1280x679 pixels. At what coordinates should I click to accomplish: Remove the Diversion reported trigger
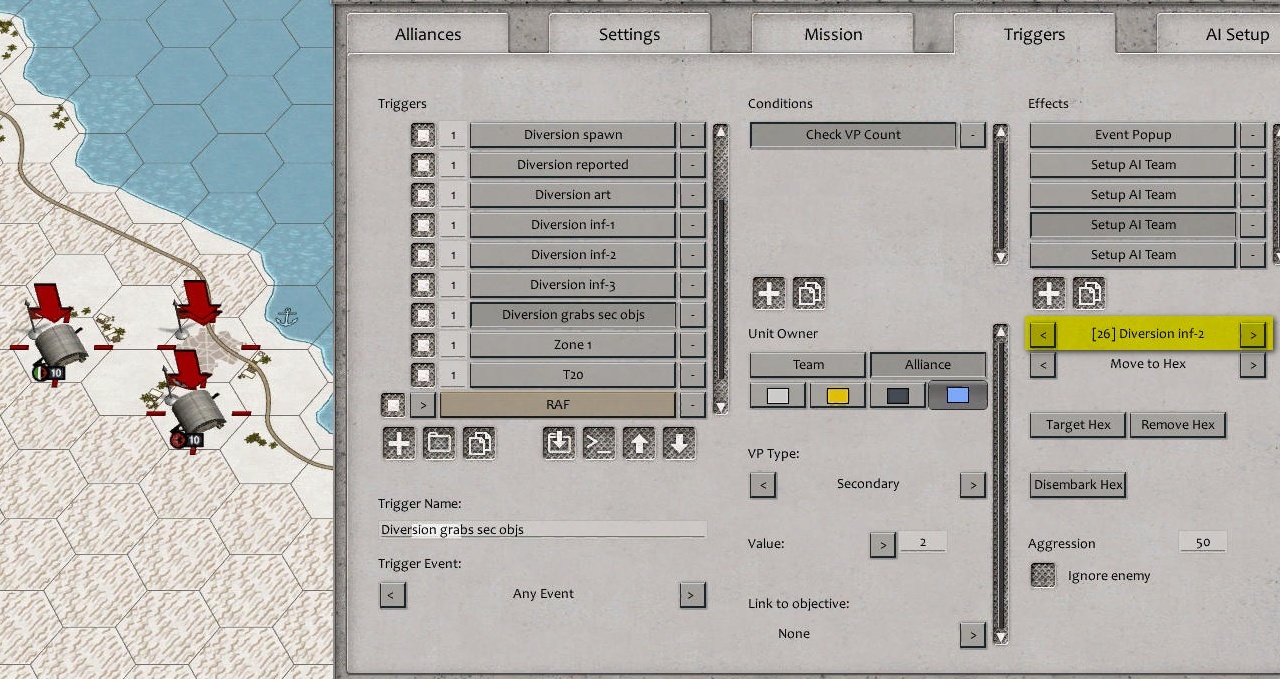[x=692, y=165]
